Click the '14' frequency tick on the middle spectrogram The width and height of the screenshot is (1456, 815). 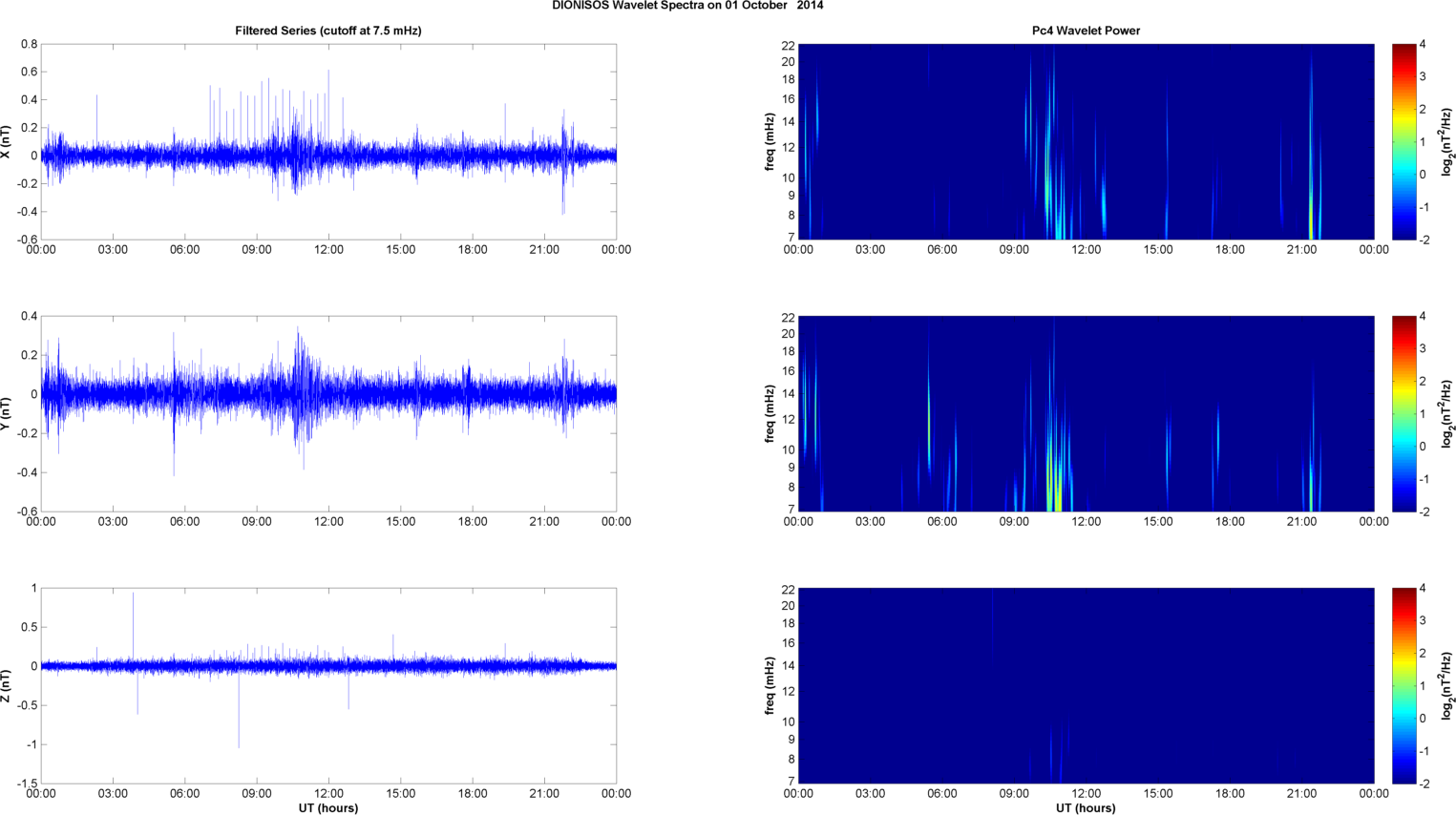(788, 393)
